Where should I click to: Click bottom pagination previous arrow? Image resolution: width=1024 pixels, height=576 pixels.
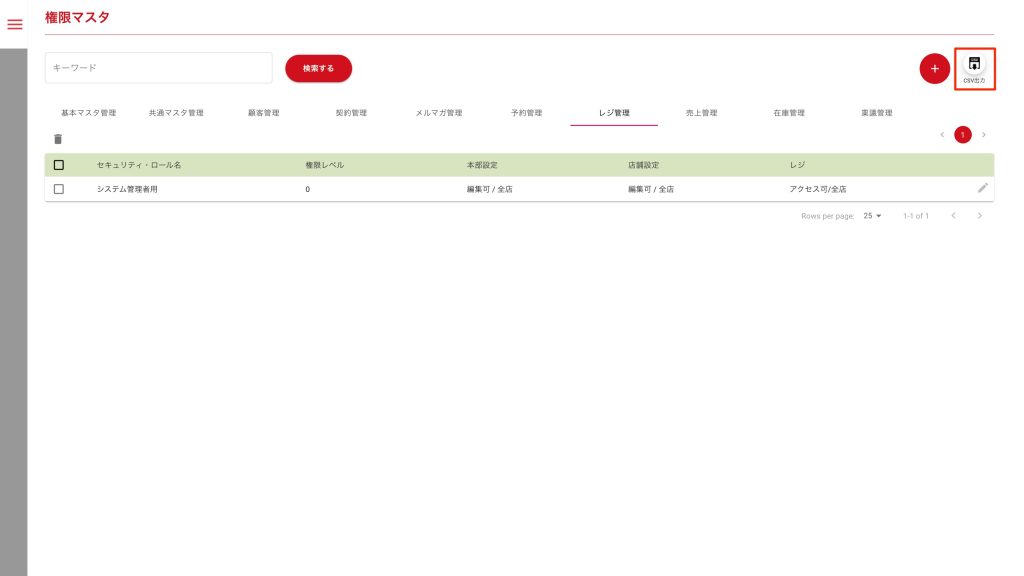click(953, 216)
